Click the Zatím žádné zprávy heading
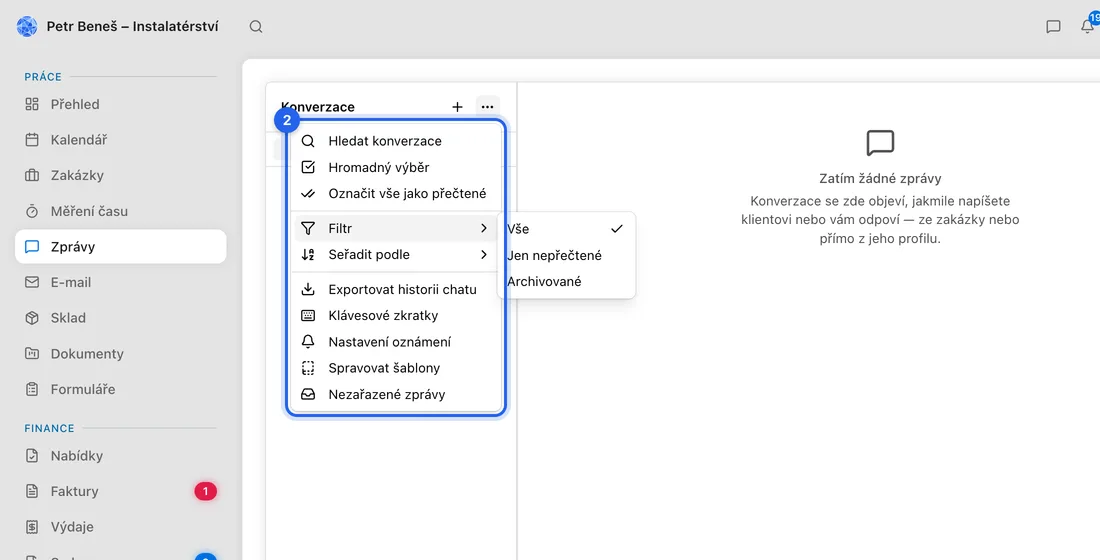The height and width of the screenshot is (560, 1100). click(x=880, y=178)
